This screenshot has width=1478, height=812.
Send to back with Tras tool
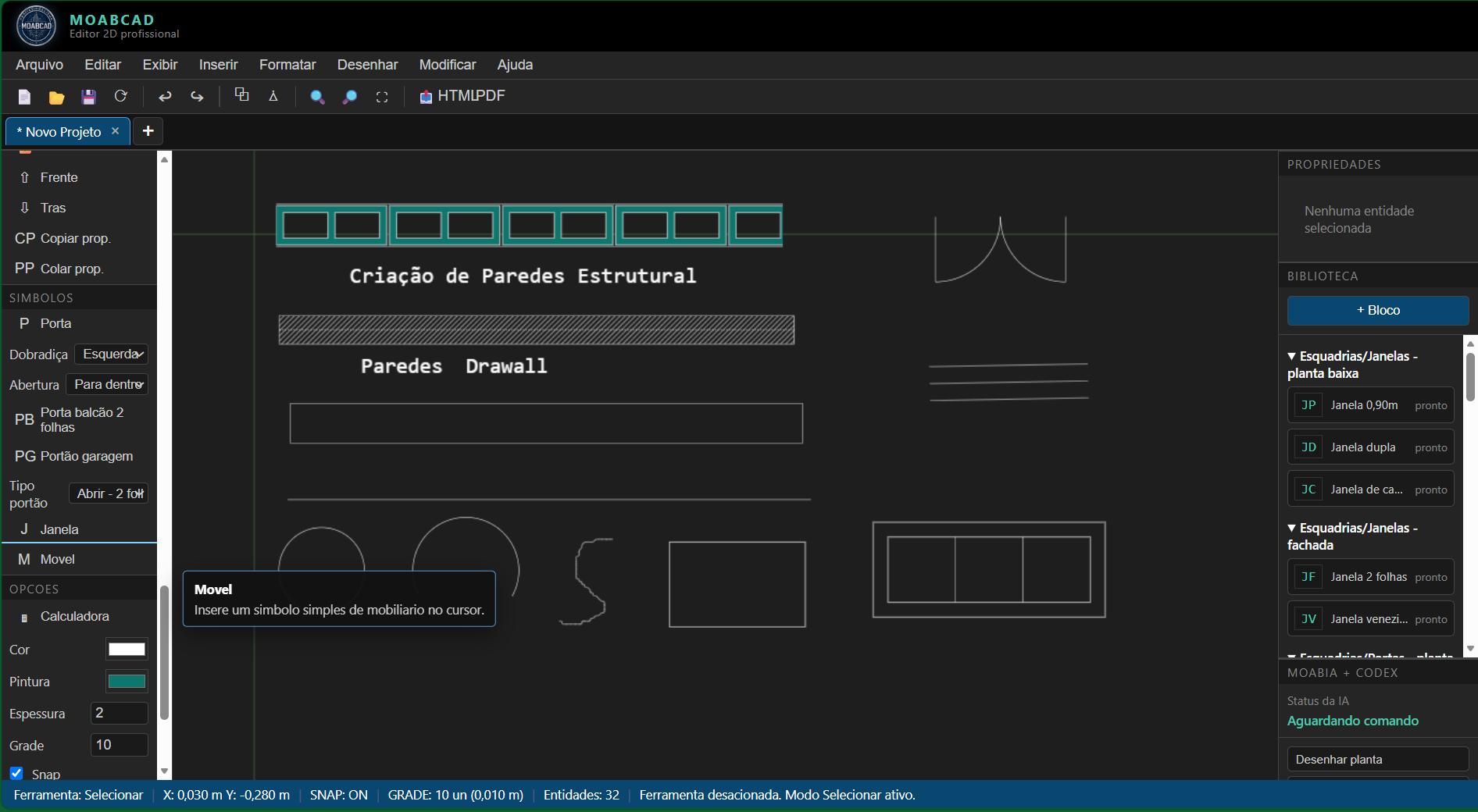(x=80, y=208)
